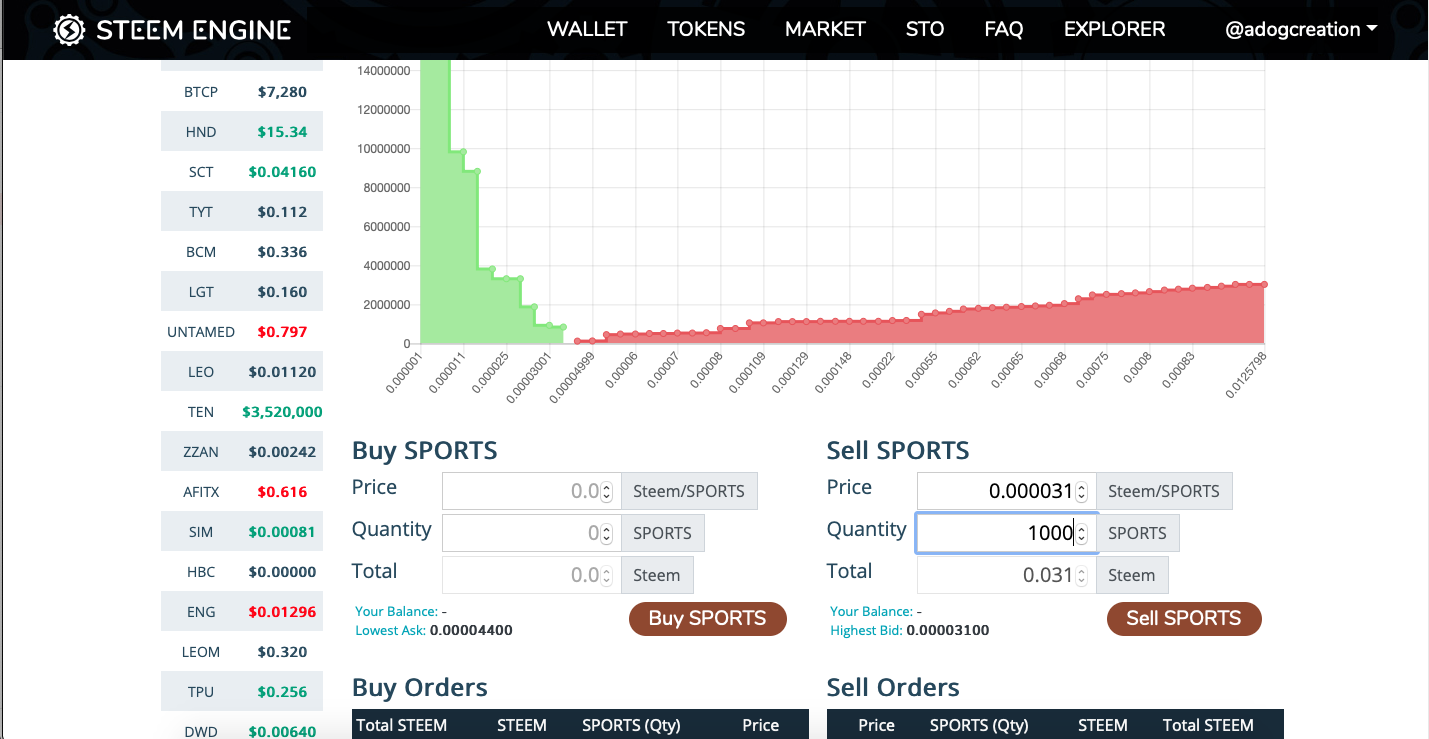The image size is (1429, 739).
Task: Open the WALLET page
Action: pos(587,29)
